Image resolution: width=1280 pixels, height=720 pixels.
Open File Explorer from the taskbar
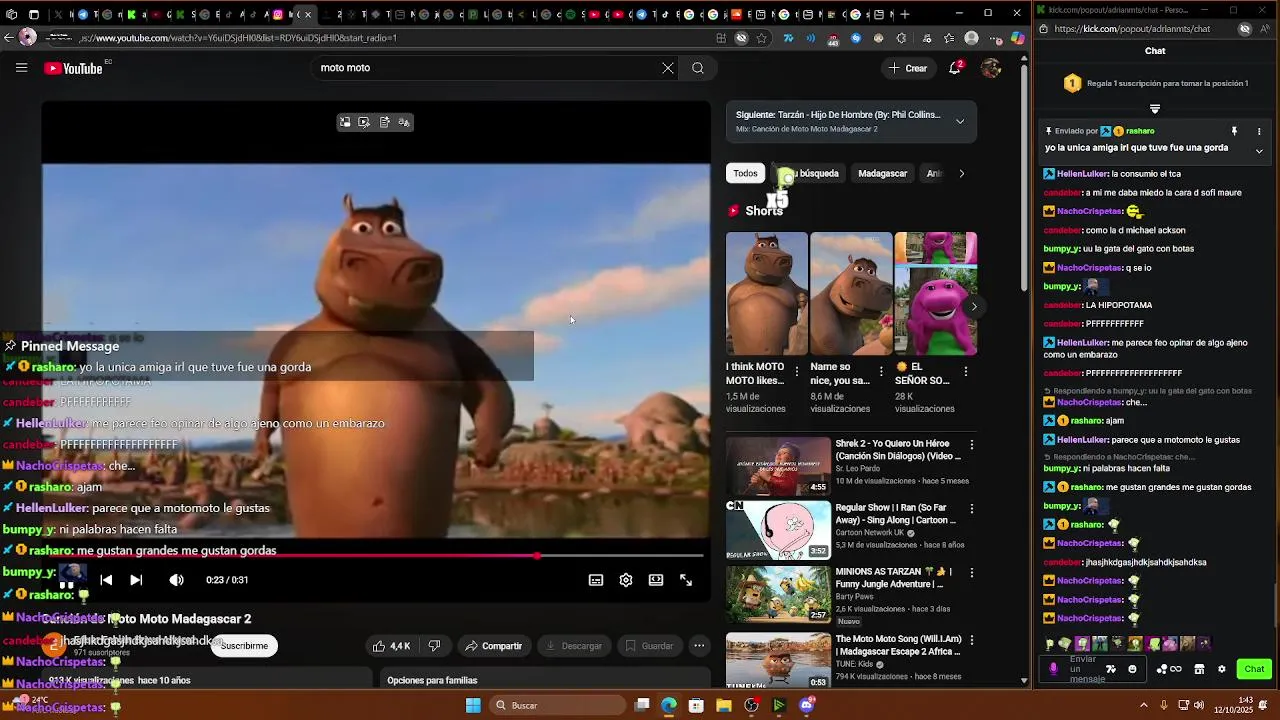pos(723,706)
